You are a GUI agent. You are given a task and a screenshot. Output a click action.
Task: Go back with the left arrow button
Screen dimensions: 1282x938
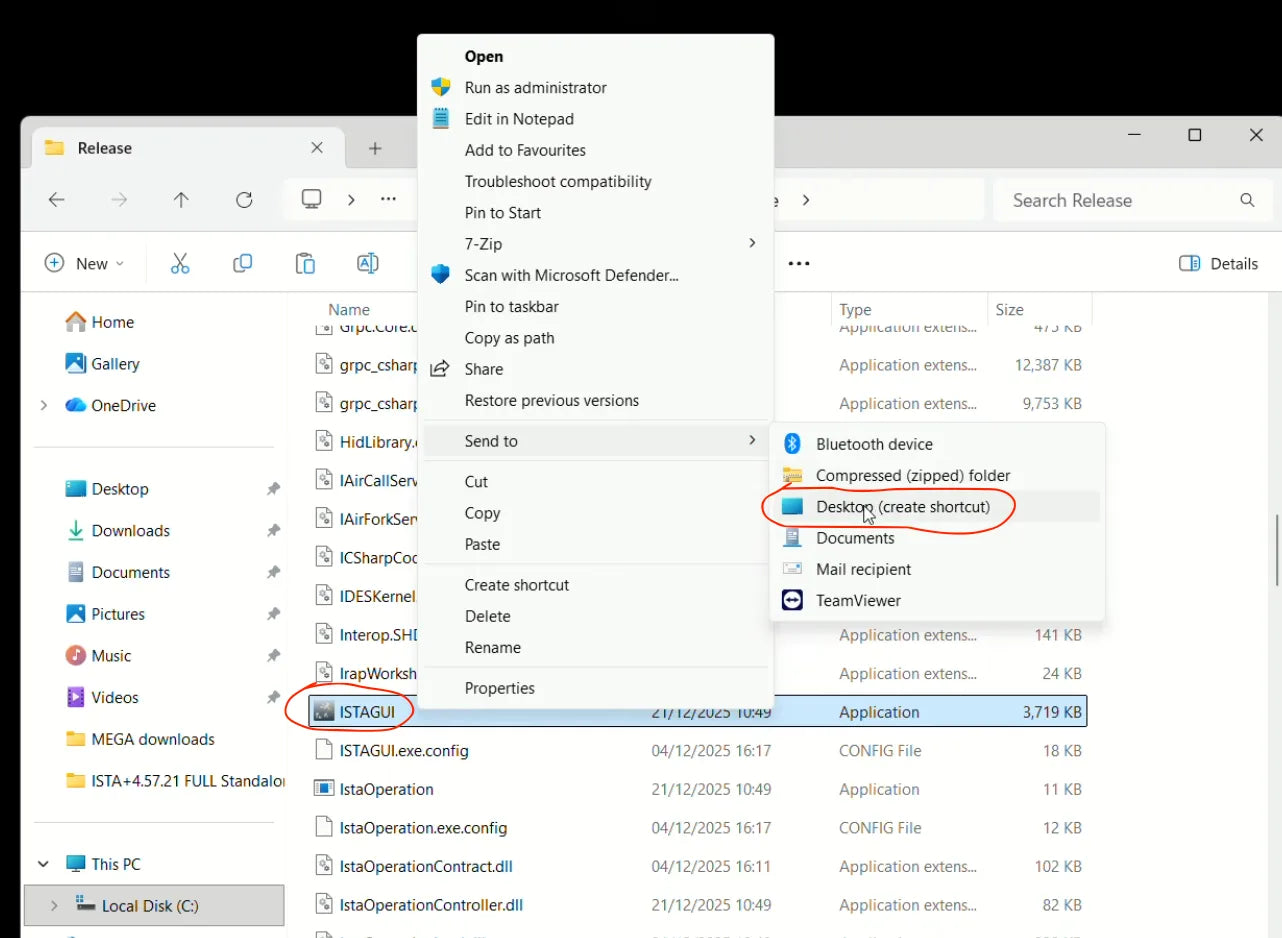(x=57, y=200)
